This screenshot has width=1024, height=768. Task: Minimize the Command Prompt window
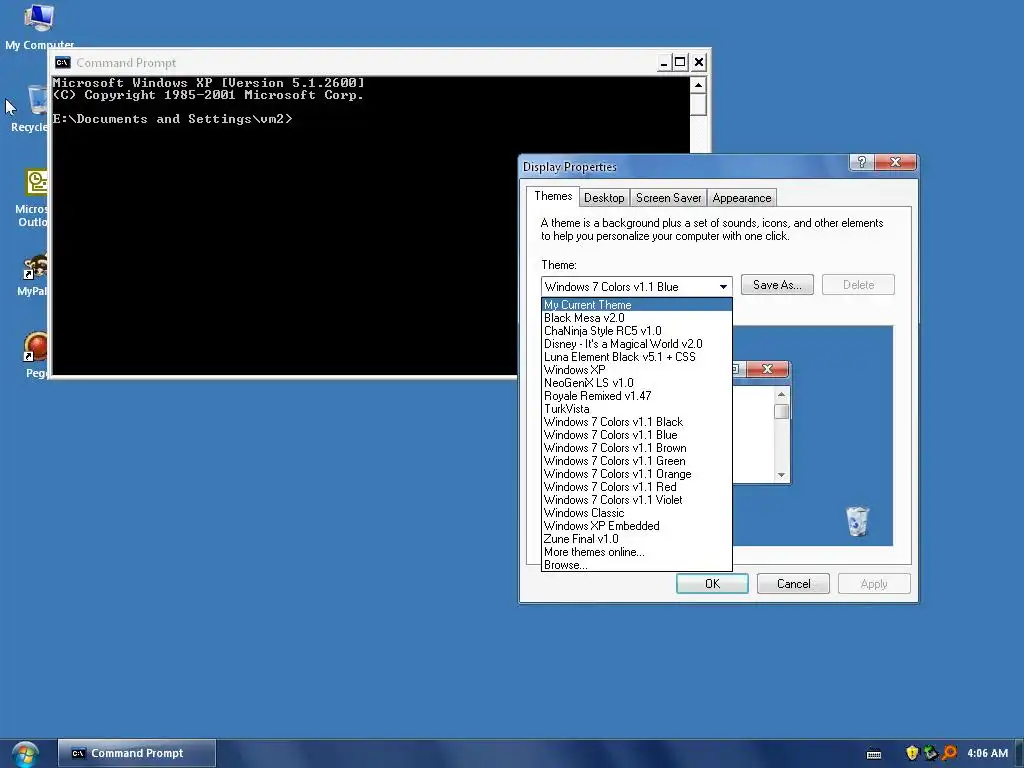(664, 63)
